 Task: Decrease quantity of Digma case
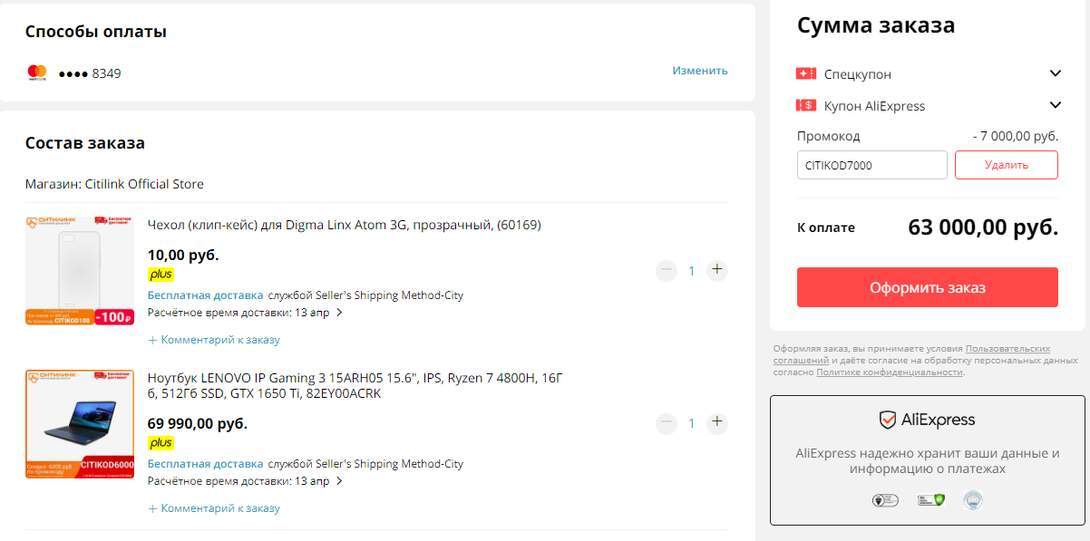666,270
